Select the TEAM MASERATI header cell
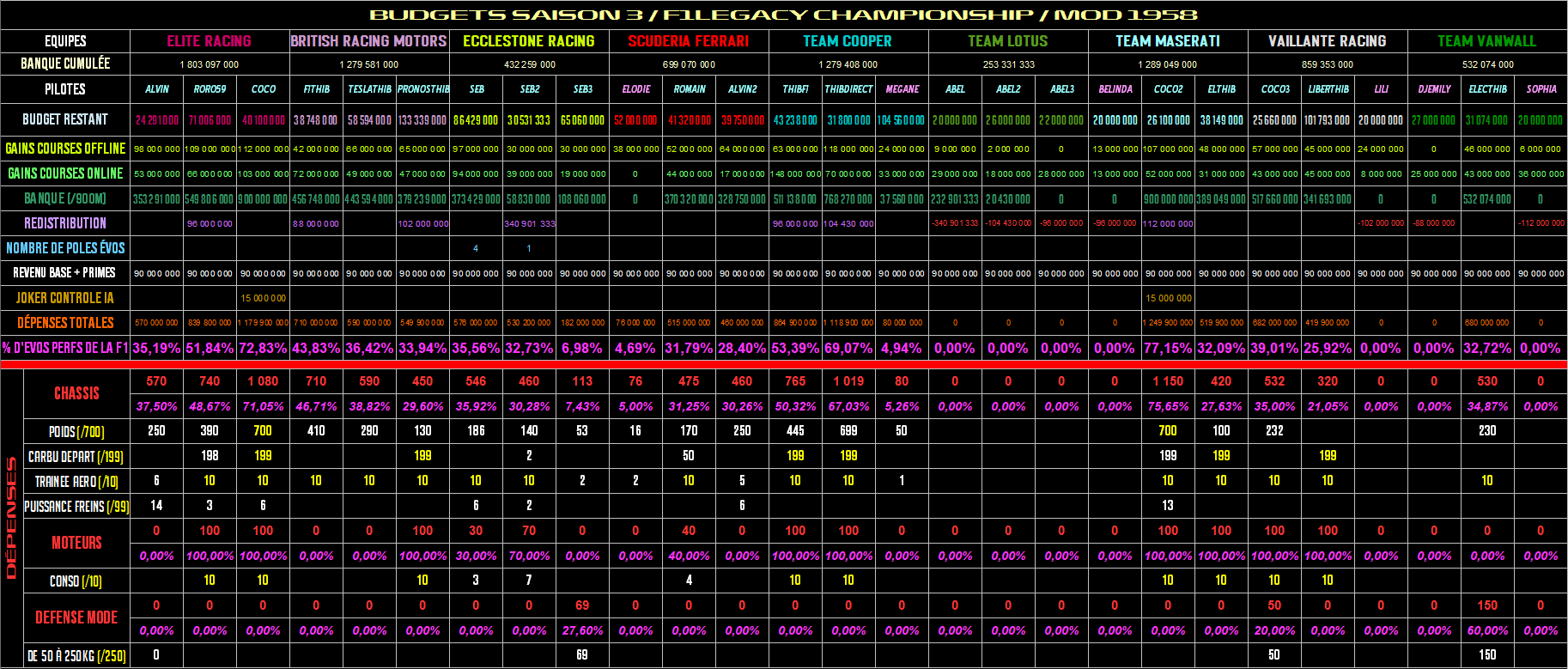 tap(1168, 40)
